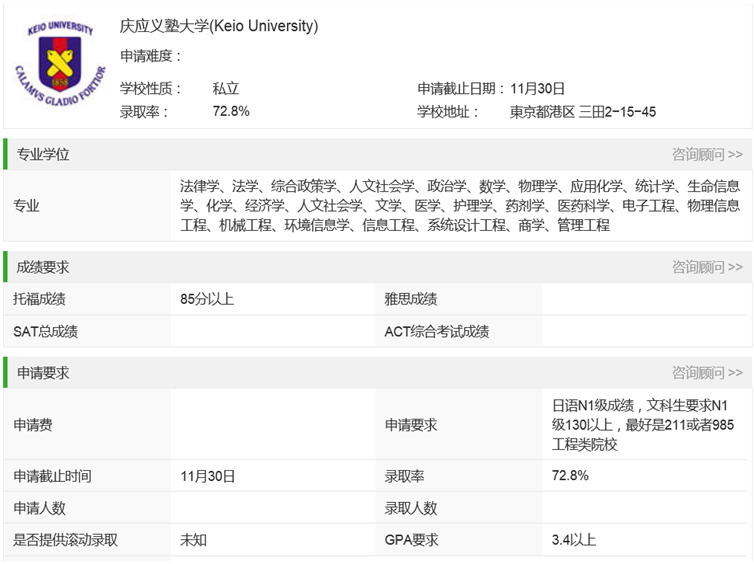754x564 pixels.
Task: Click the GPA value 3.4以上
Action: [x=574, y=540]
